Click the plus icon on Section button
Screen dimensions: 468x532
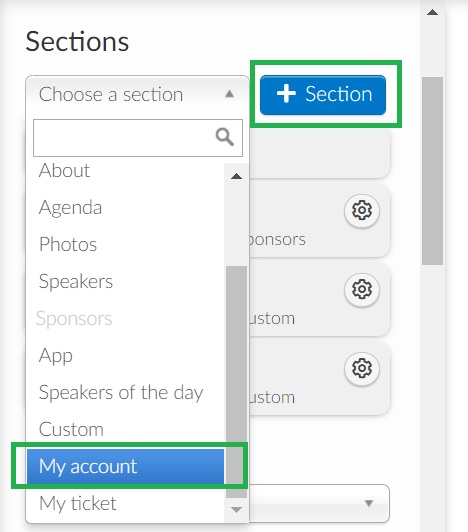pos(286,94)
